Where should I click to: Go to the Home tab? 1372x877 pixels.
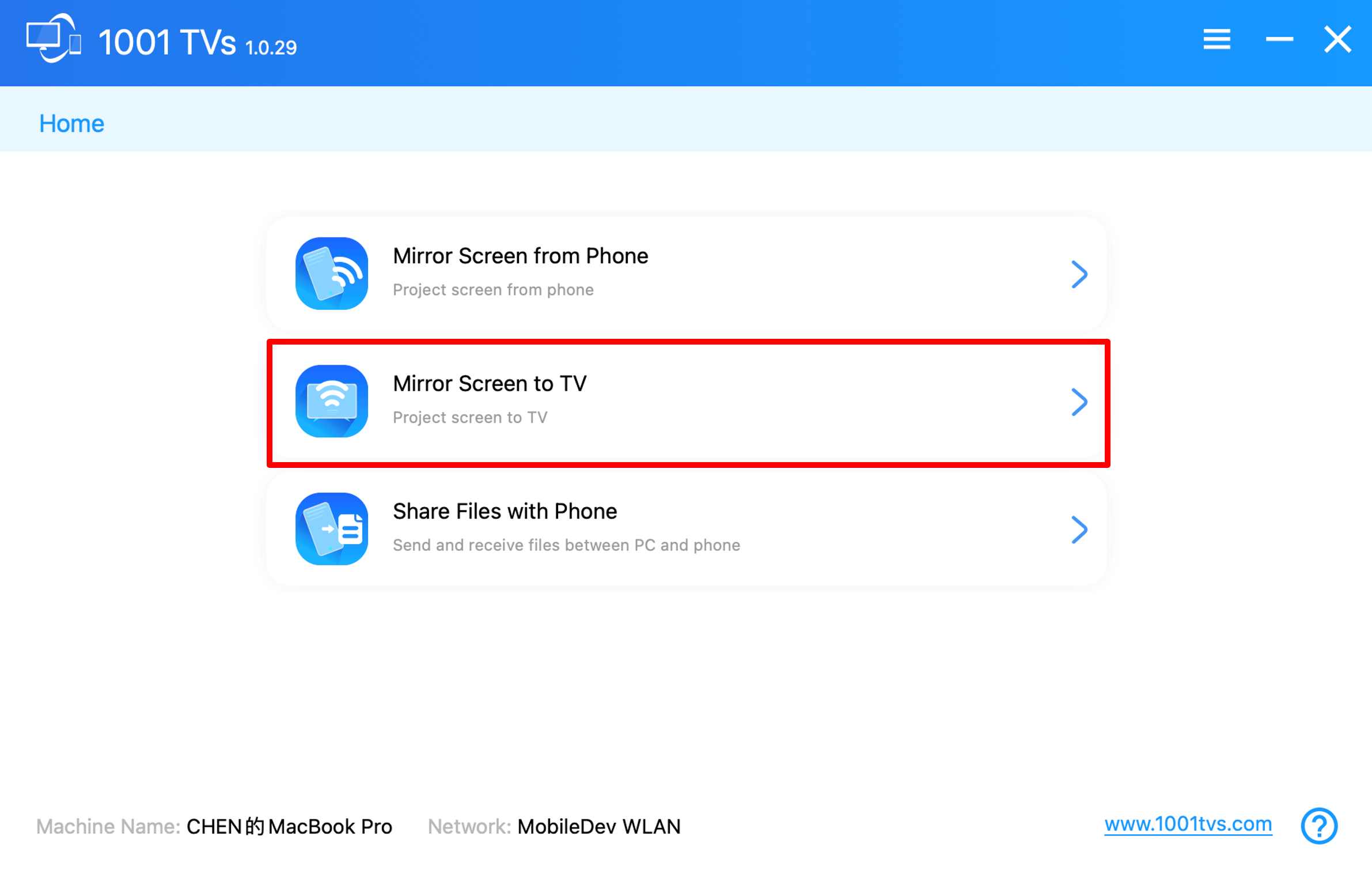tap(71, 123)
